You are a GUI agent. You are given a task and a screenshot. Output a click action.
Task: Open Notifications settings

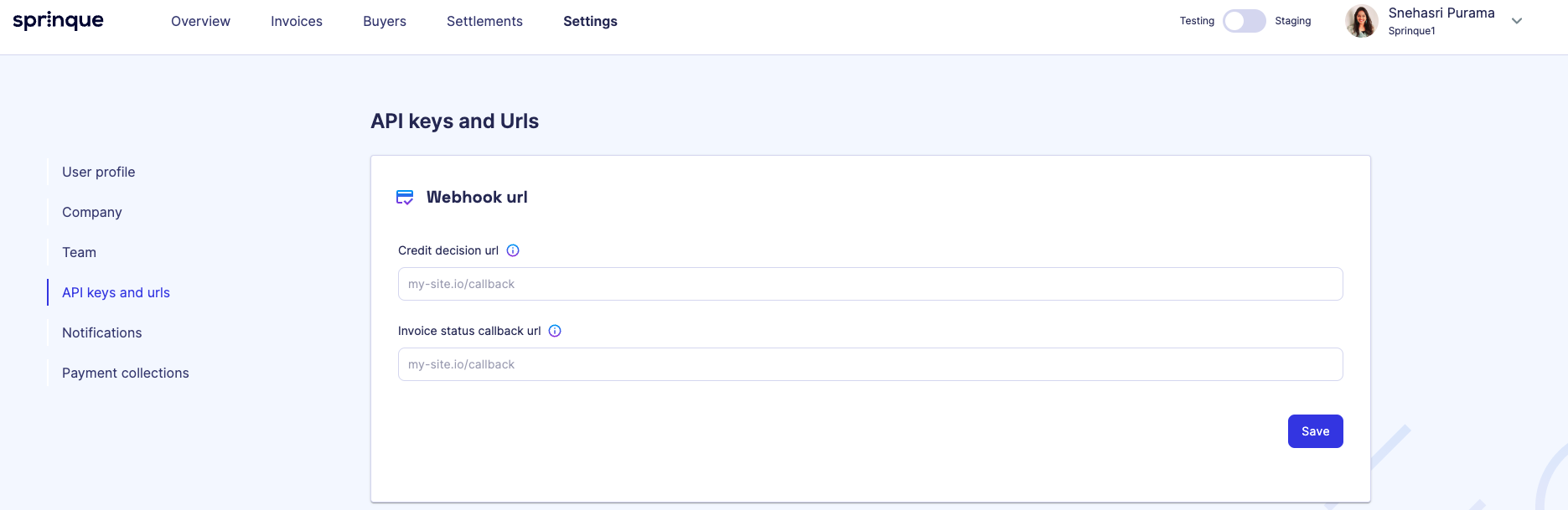pos(102,332)
